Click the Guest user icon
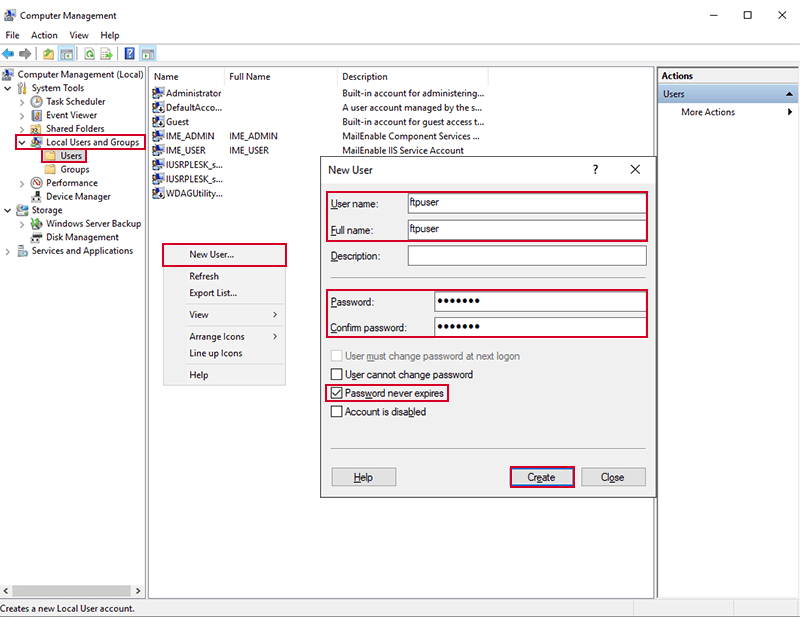 (x=158, y=121)
